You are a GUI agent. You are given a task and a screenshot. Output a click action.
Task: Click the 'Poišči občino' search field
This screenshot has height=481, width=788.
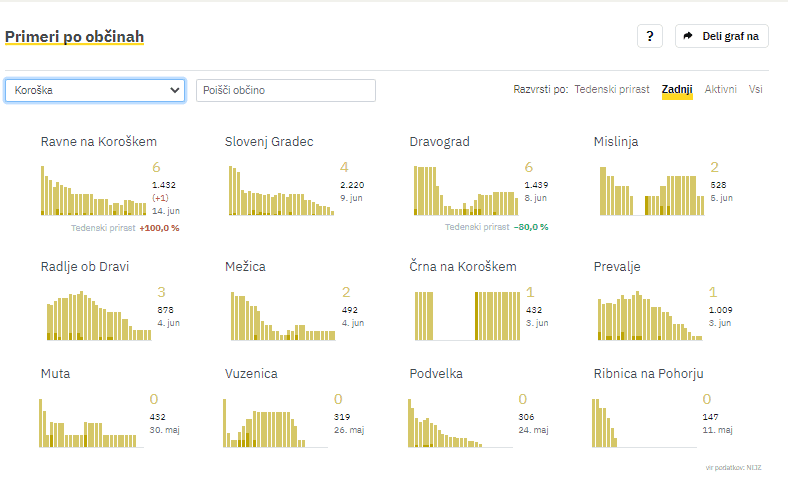(285, 90)
